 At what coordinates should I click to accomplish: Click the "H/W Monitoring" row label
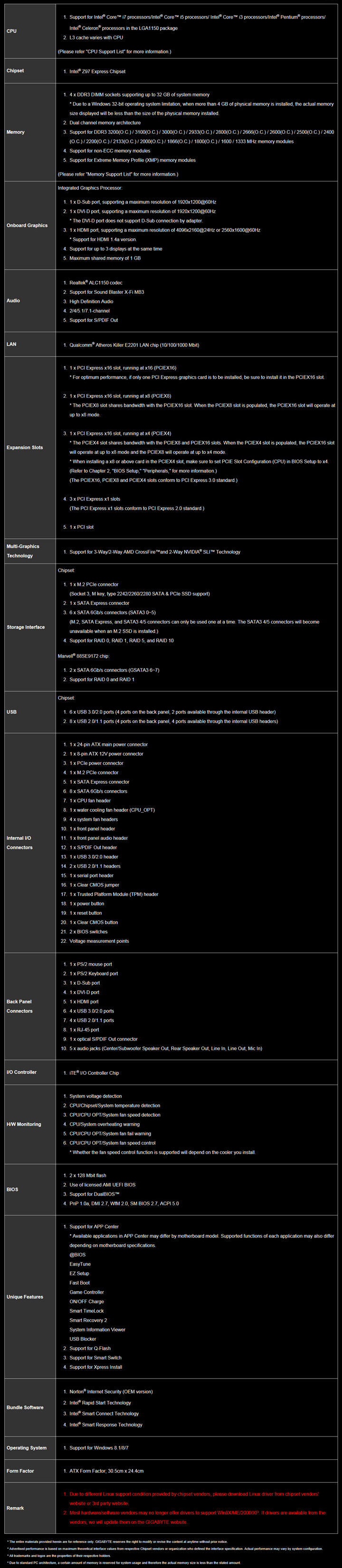pyautogui.click(x=24, y=1124)
